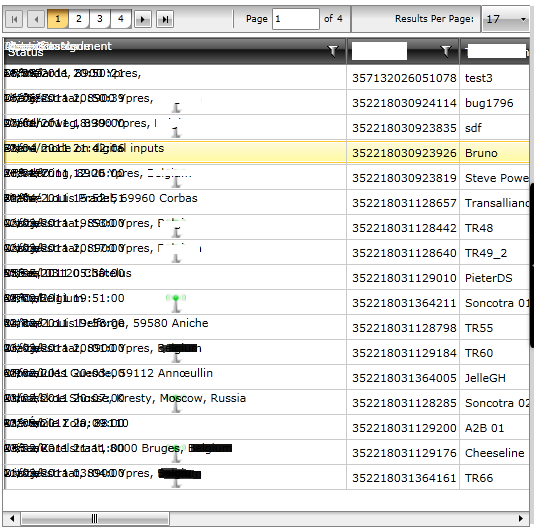Go to first page using pager icon
Viewport: 534px width, 528px height.
click(14, 19)
